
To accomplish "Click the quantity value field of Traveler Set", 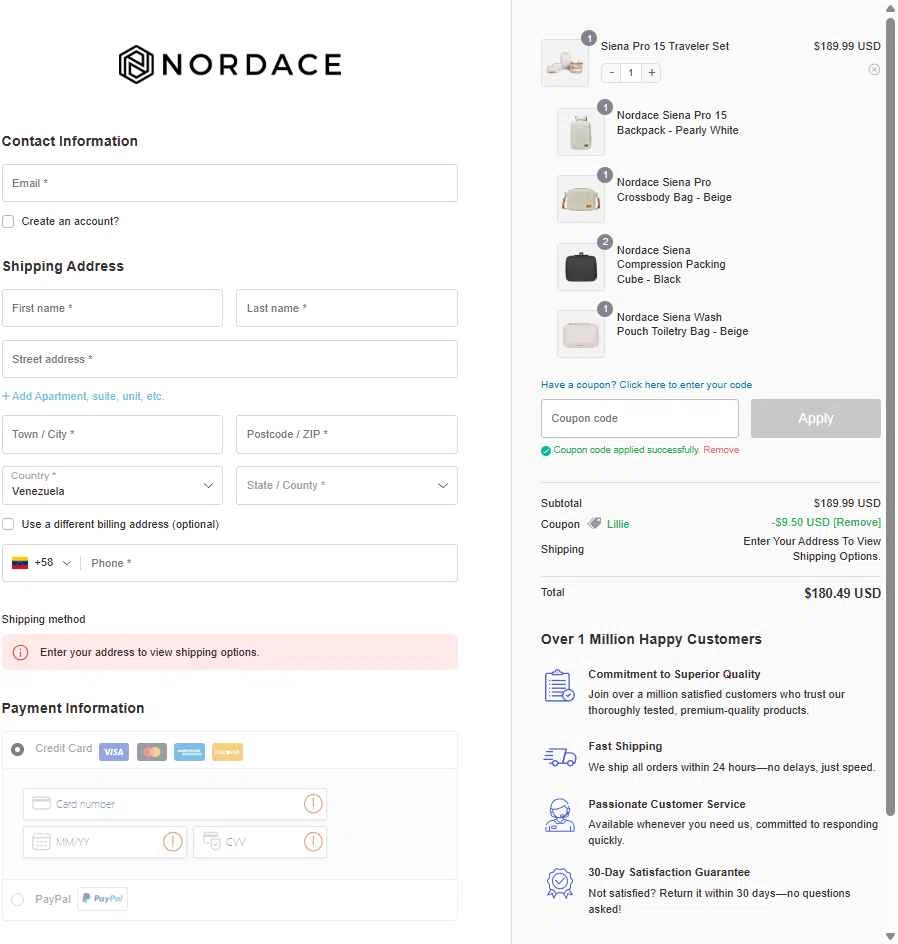I will click(x=631, y=73).
